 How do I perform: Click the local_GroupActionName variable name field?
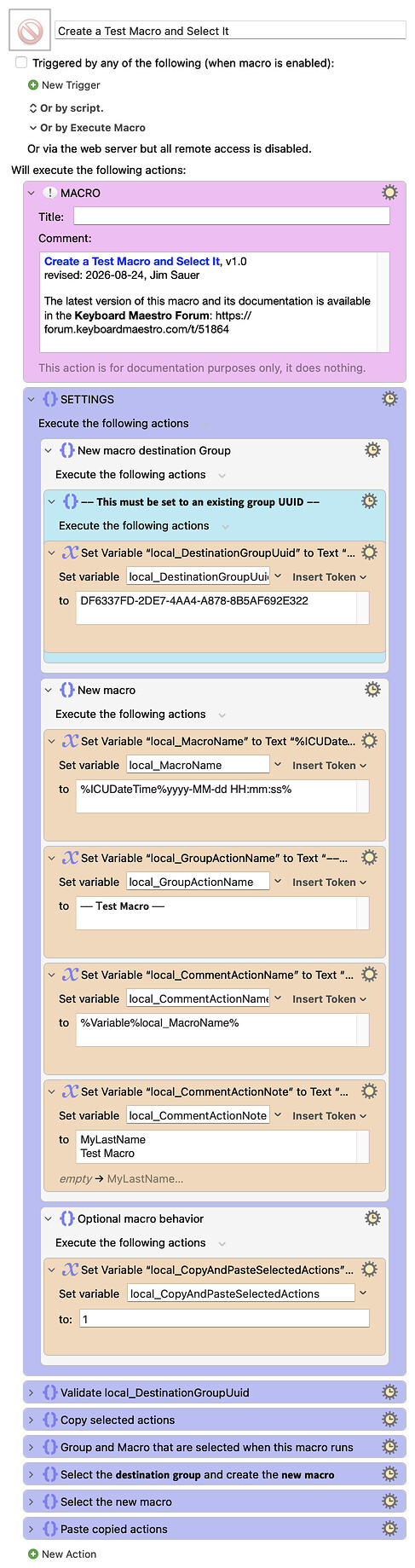tap(198, 882)
